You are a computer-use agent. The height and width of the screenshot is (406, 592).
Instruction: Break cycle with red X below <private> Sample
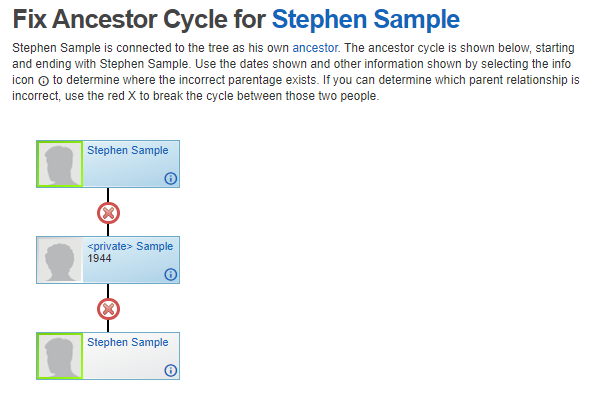[x=108, y=309]
